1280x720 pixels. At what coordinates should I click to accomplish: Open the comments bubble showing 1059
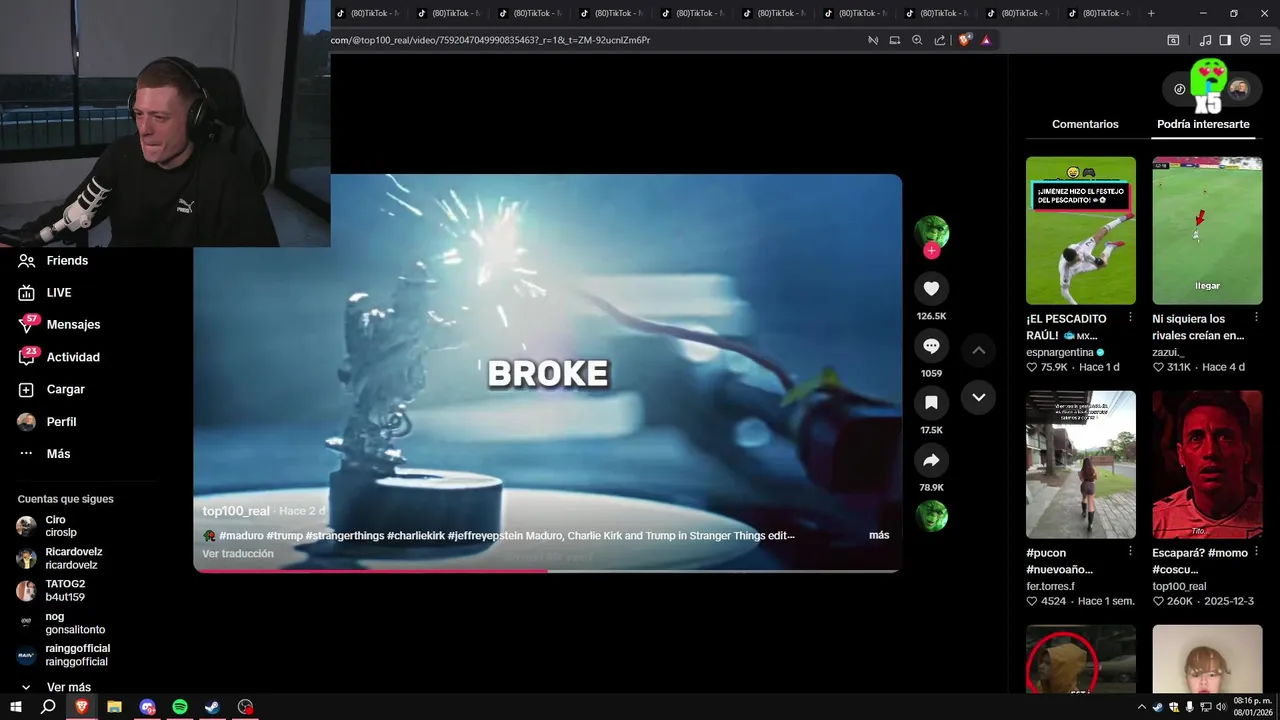(931, 345)
